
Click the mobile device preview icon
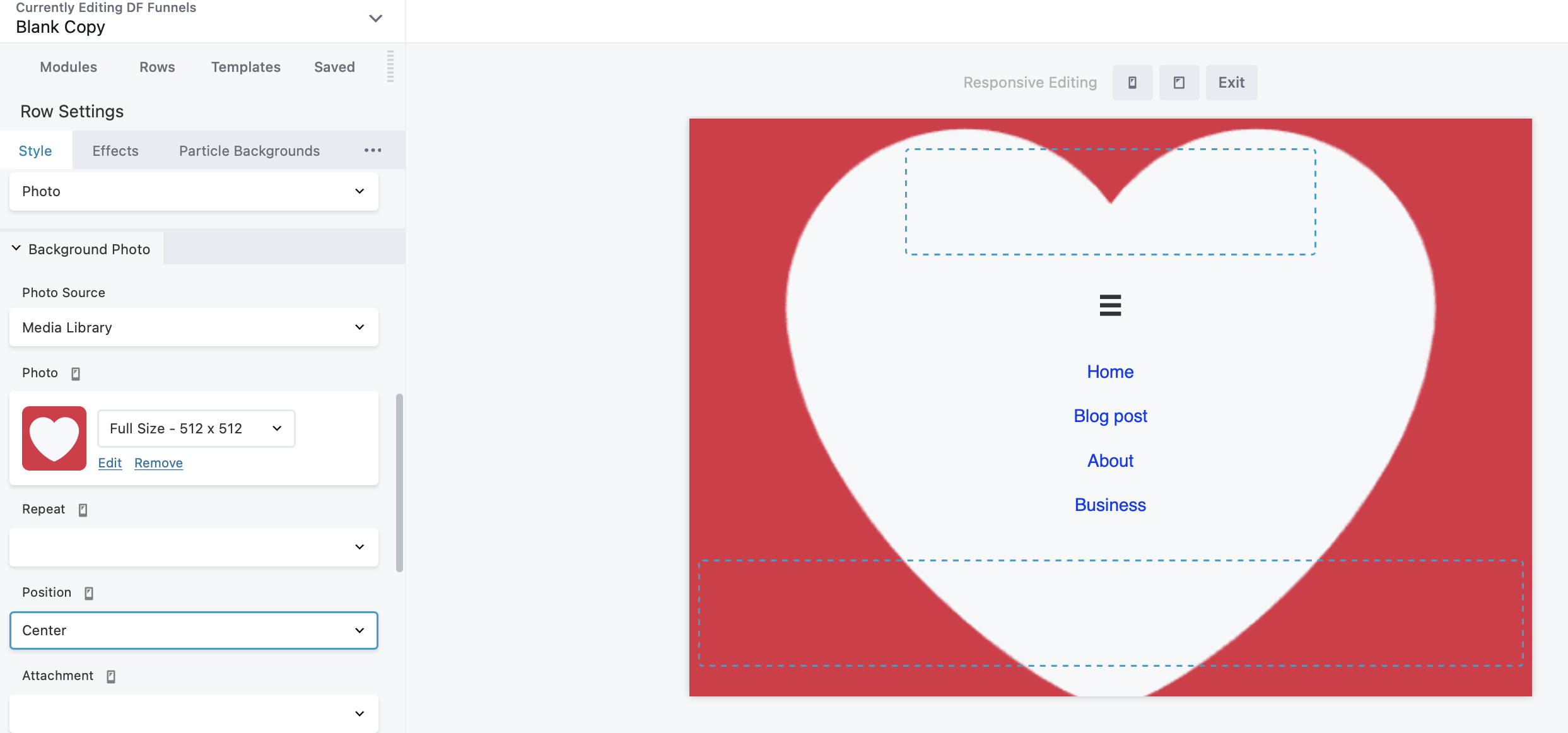(1132, 83)
